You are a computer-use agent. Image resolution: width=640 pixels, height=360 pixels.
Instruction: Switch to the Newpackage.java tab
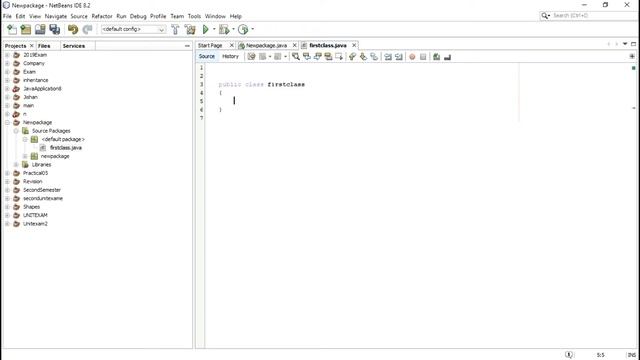266,45
